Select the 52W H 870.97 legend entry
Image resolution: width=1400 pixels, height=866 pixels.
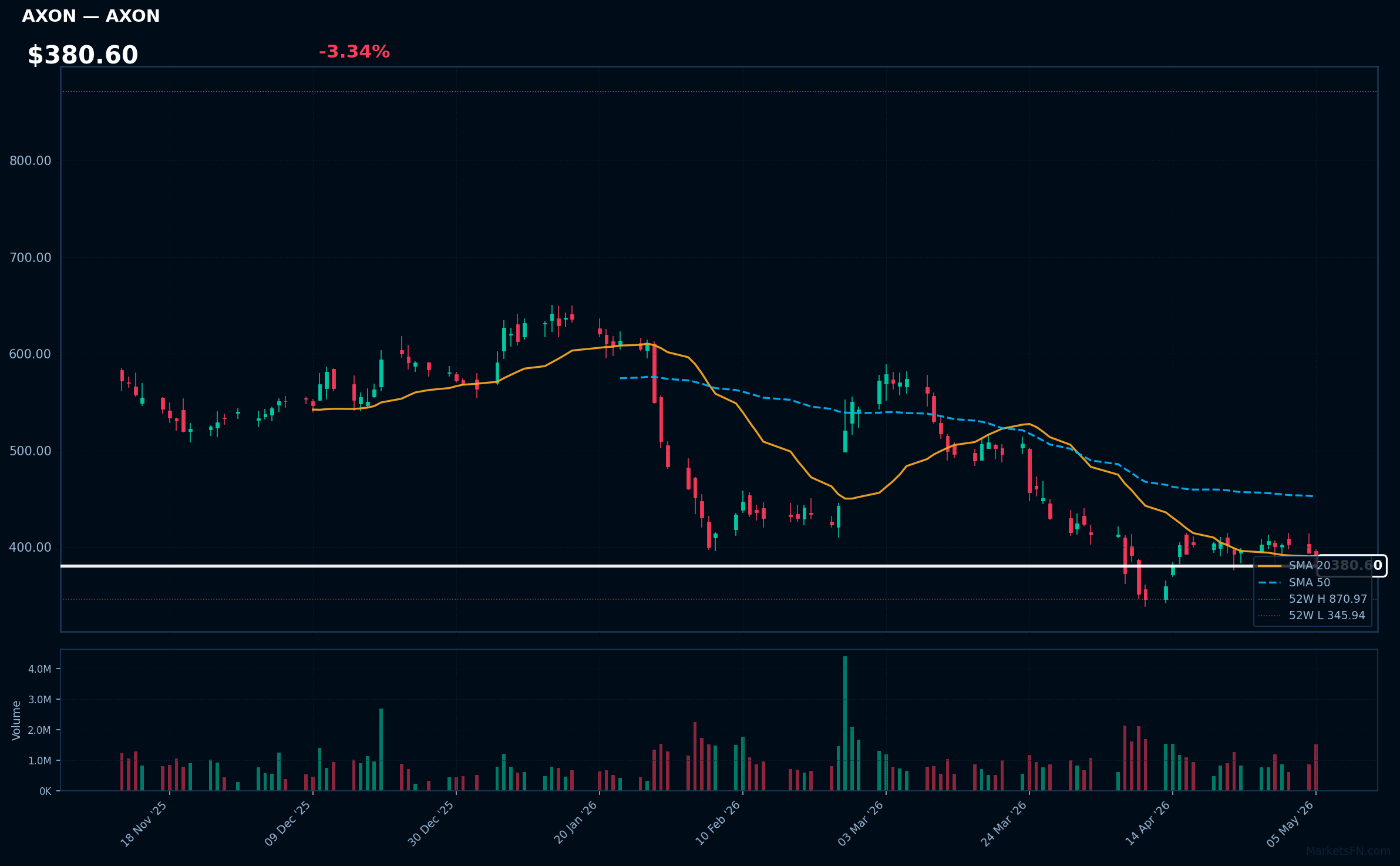coord(1312,599)
